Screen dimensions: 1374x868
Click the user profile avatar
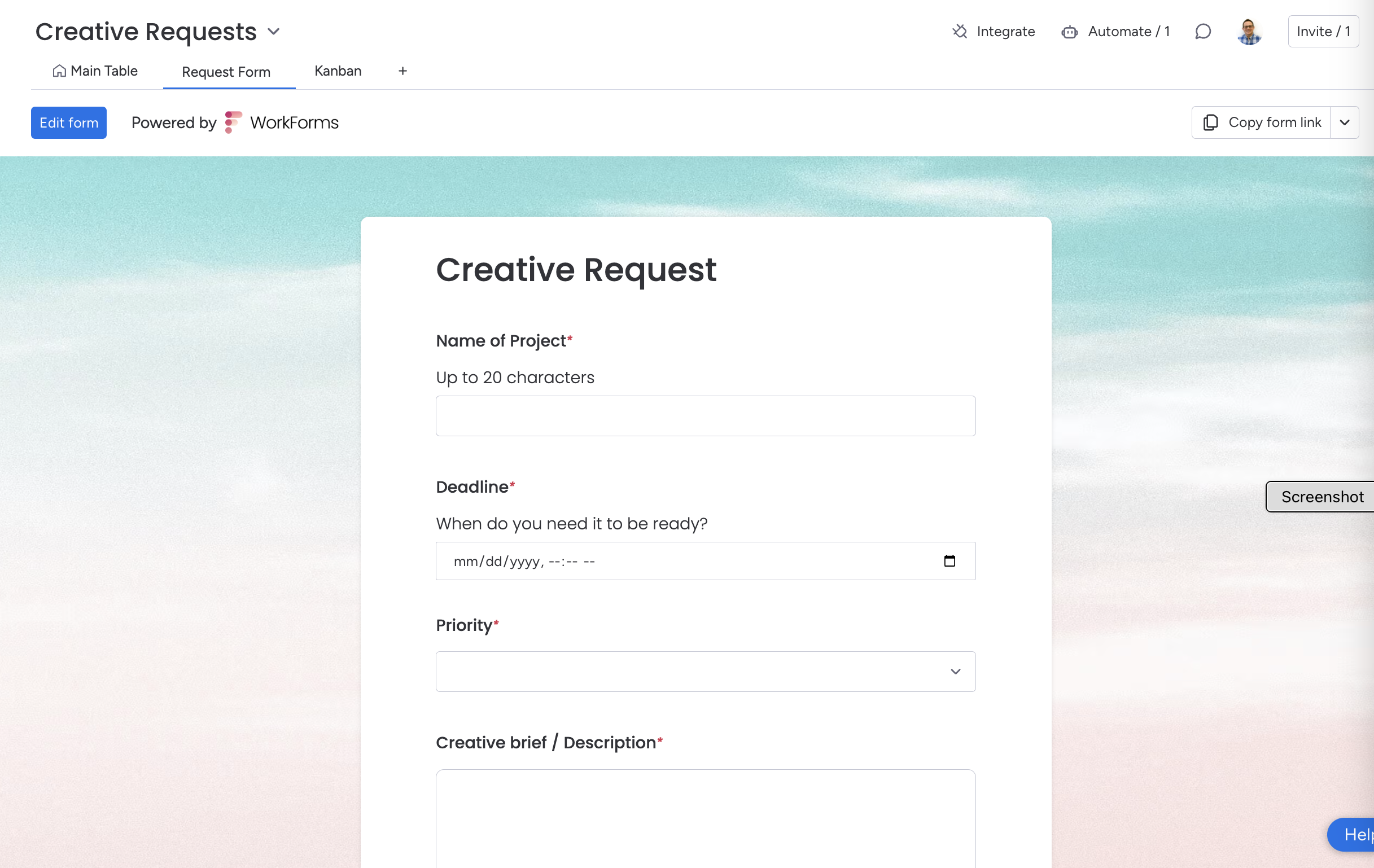click(x=1249, y=32)
